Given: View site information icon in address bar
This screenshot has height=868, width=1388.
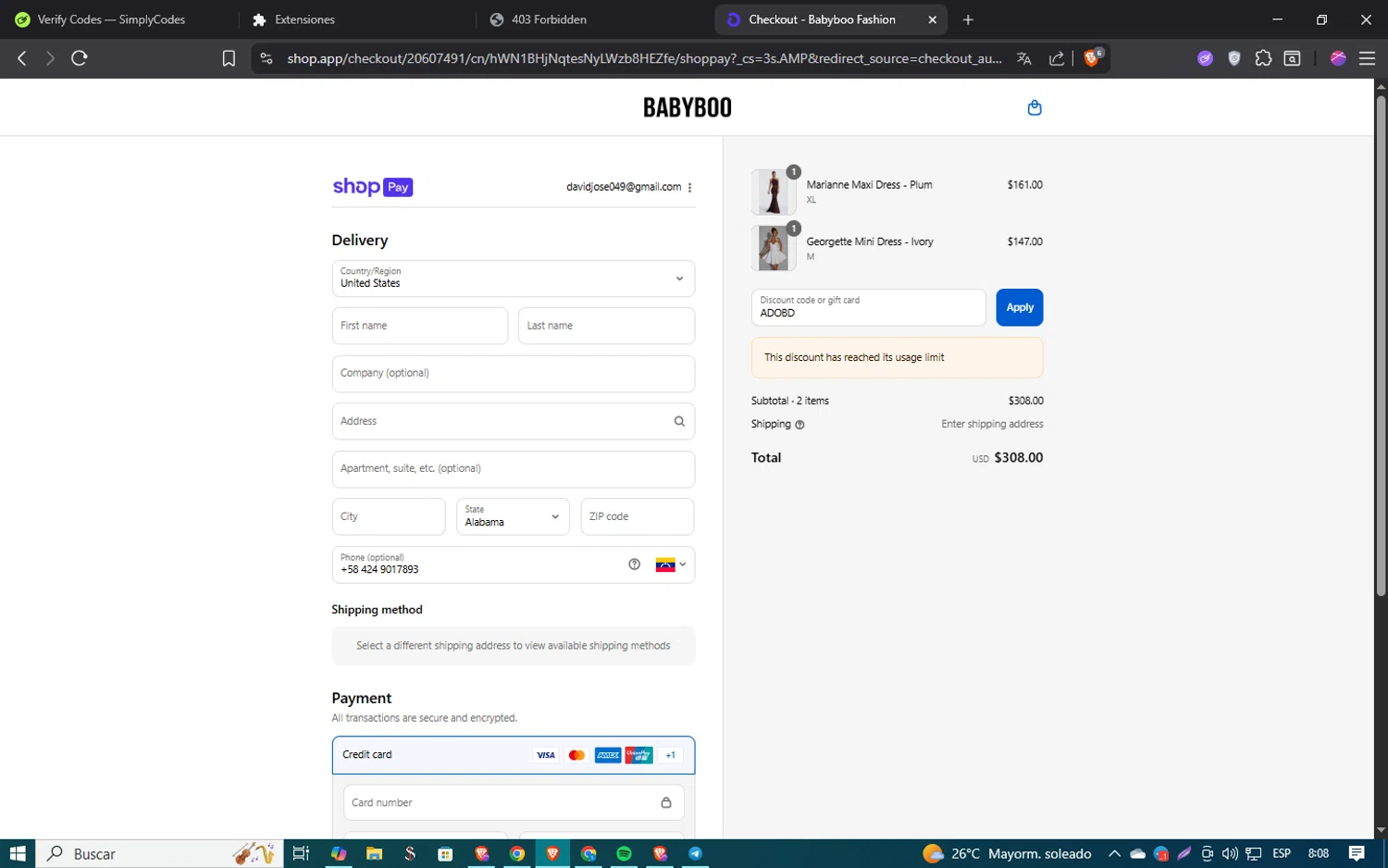Looking at the screenshot, I should pos(266,58).
